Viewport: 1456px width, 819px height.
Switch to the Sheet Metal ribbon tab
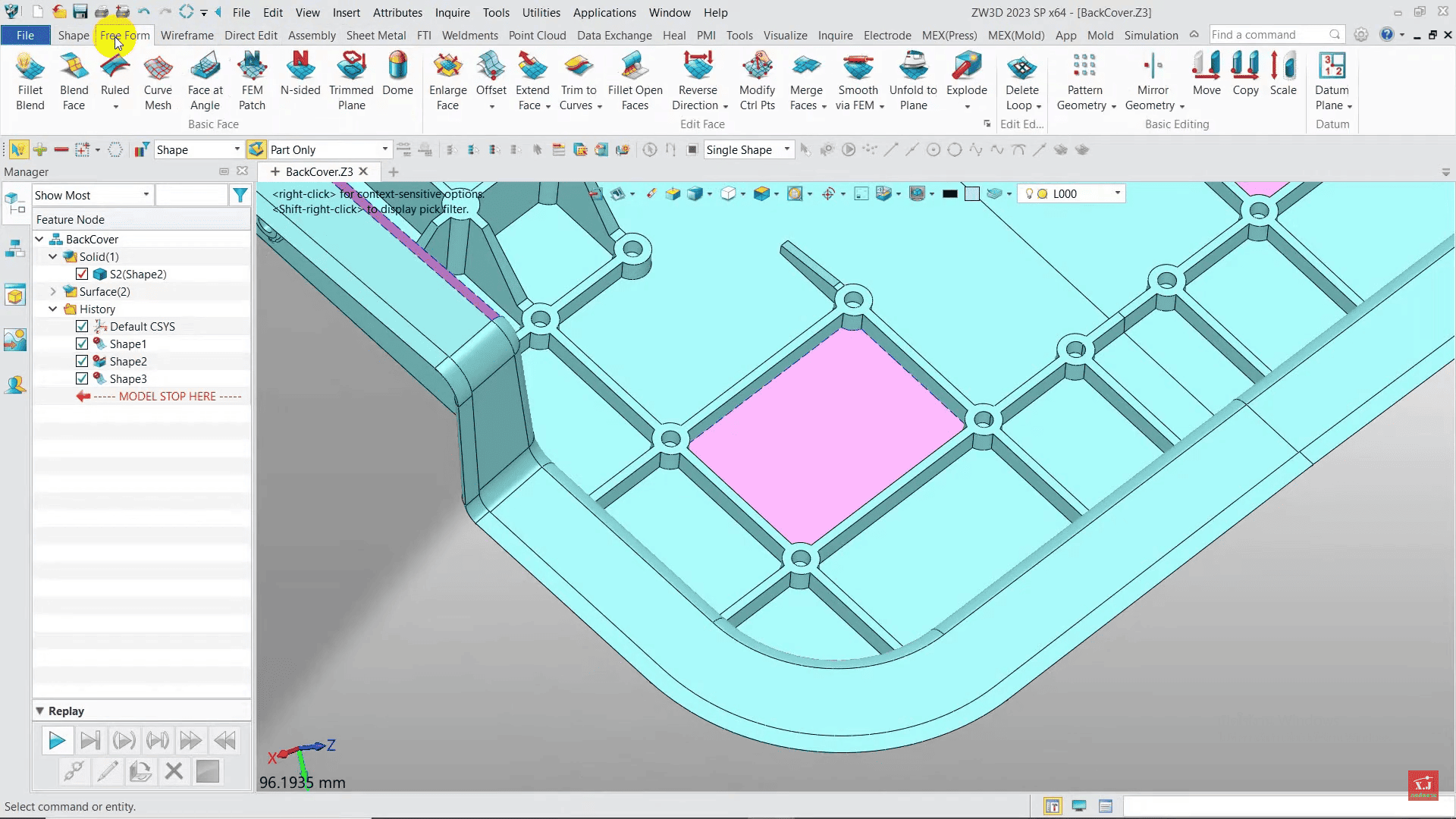point(375,35)
